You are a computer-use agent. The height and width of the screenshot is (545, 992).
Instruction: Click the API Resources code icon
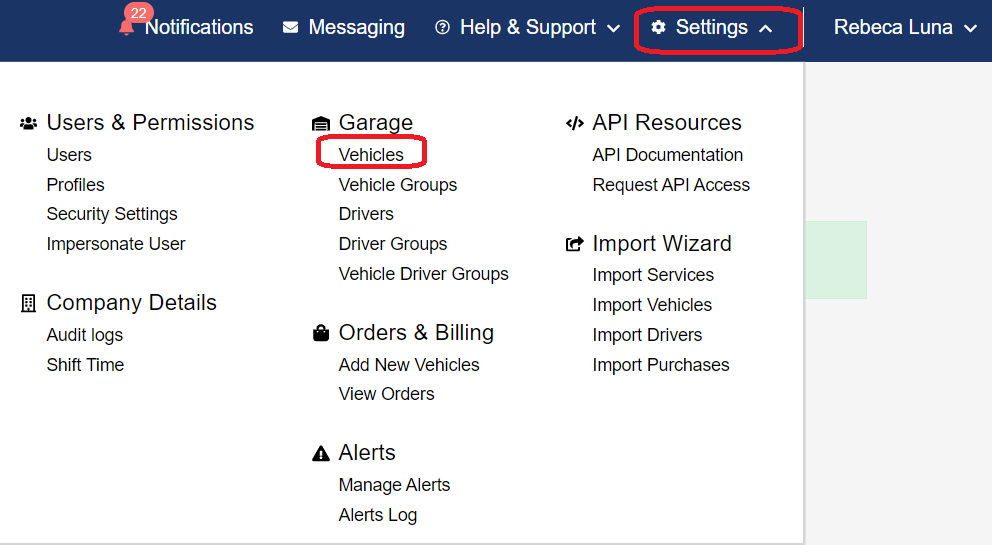(x=574, y=123)
